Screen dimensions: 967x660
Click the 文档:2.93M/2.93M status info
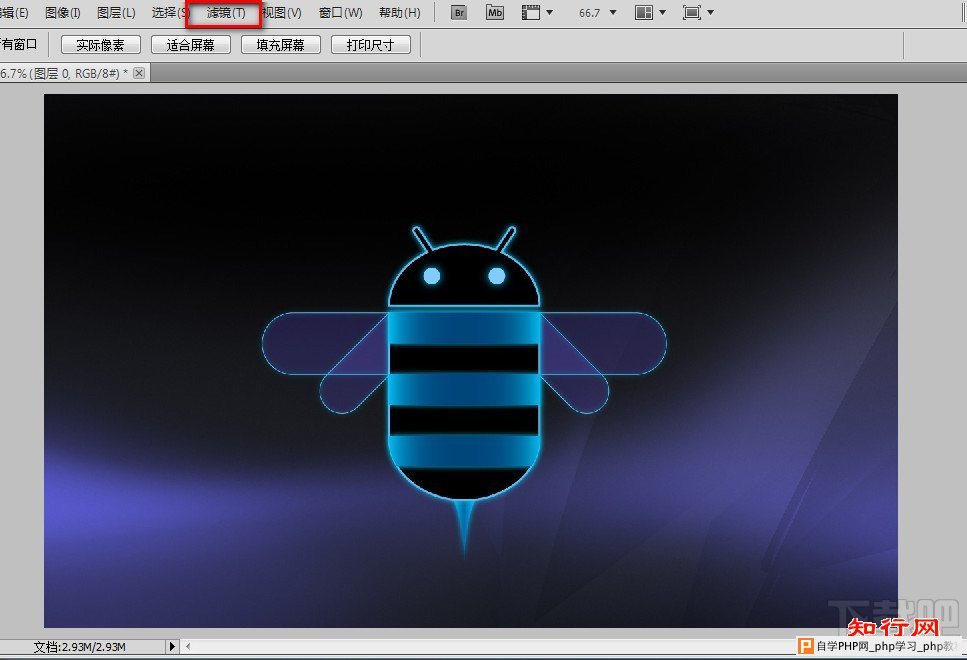(x=80, y=647)
